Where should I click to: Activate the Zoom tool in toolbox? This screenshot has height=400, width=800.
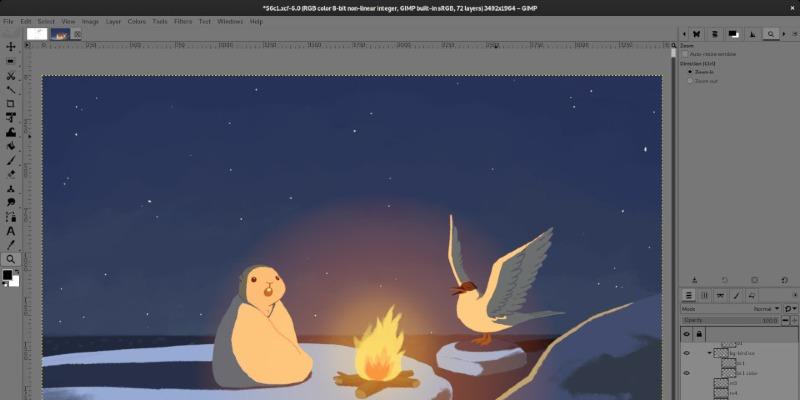pos(11,258)
